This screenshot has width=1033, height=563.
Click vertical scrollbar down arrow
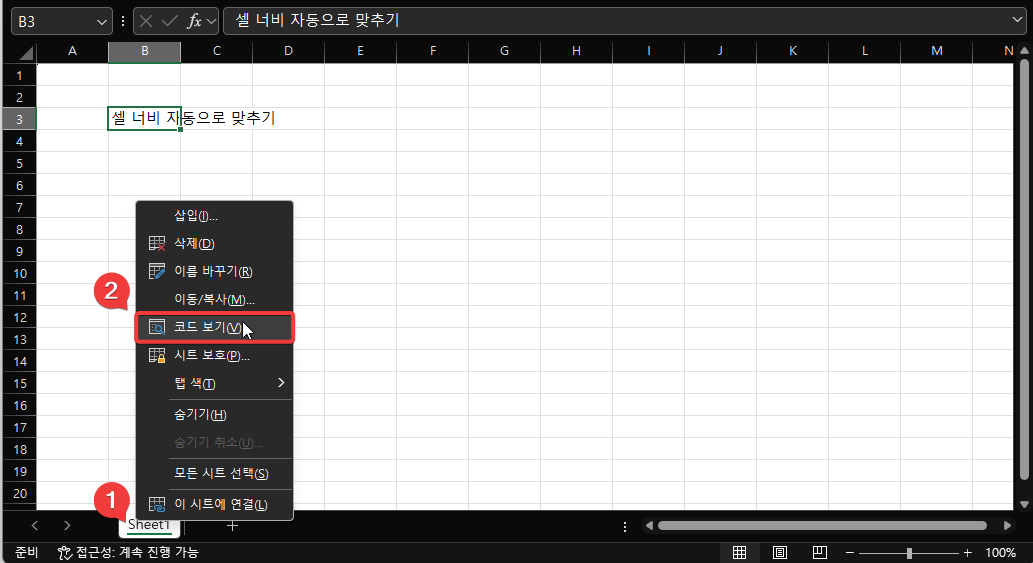[x=1024, y=504]
